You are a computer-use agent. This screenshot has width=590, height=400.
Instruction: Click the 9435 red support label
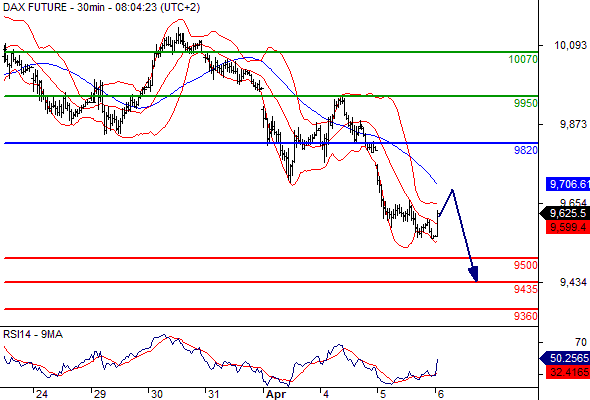coord(526,289)
